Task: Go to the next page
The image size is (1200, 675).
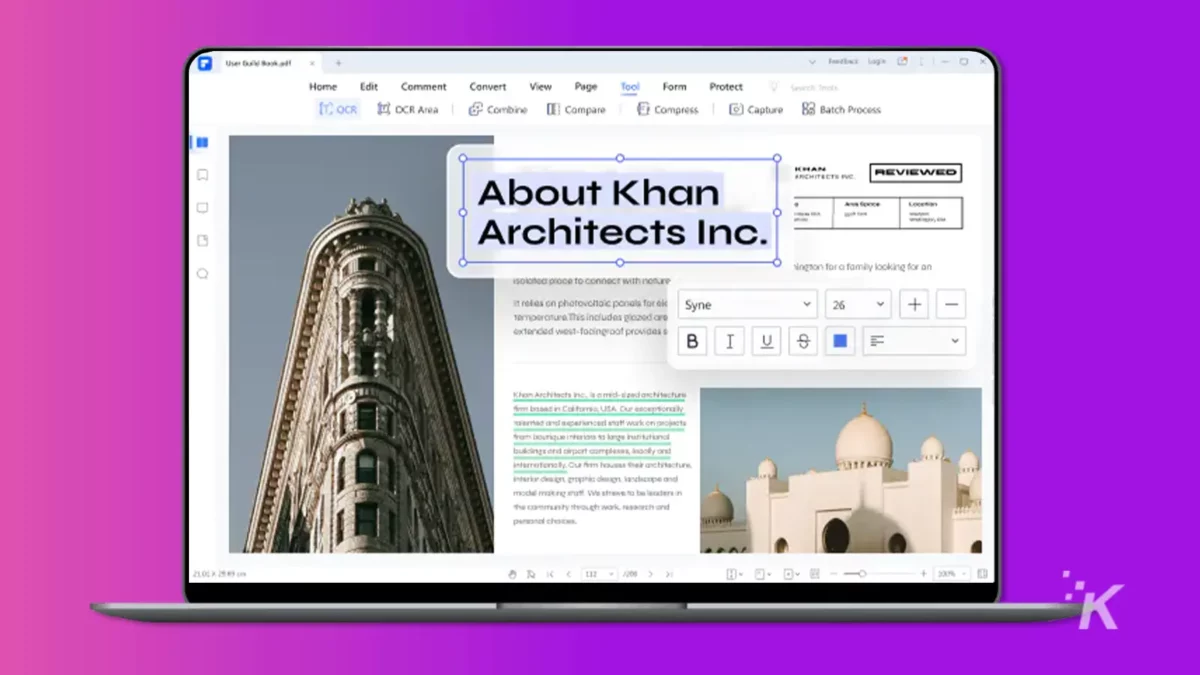Action: (x=651, y=574)
